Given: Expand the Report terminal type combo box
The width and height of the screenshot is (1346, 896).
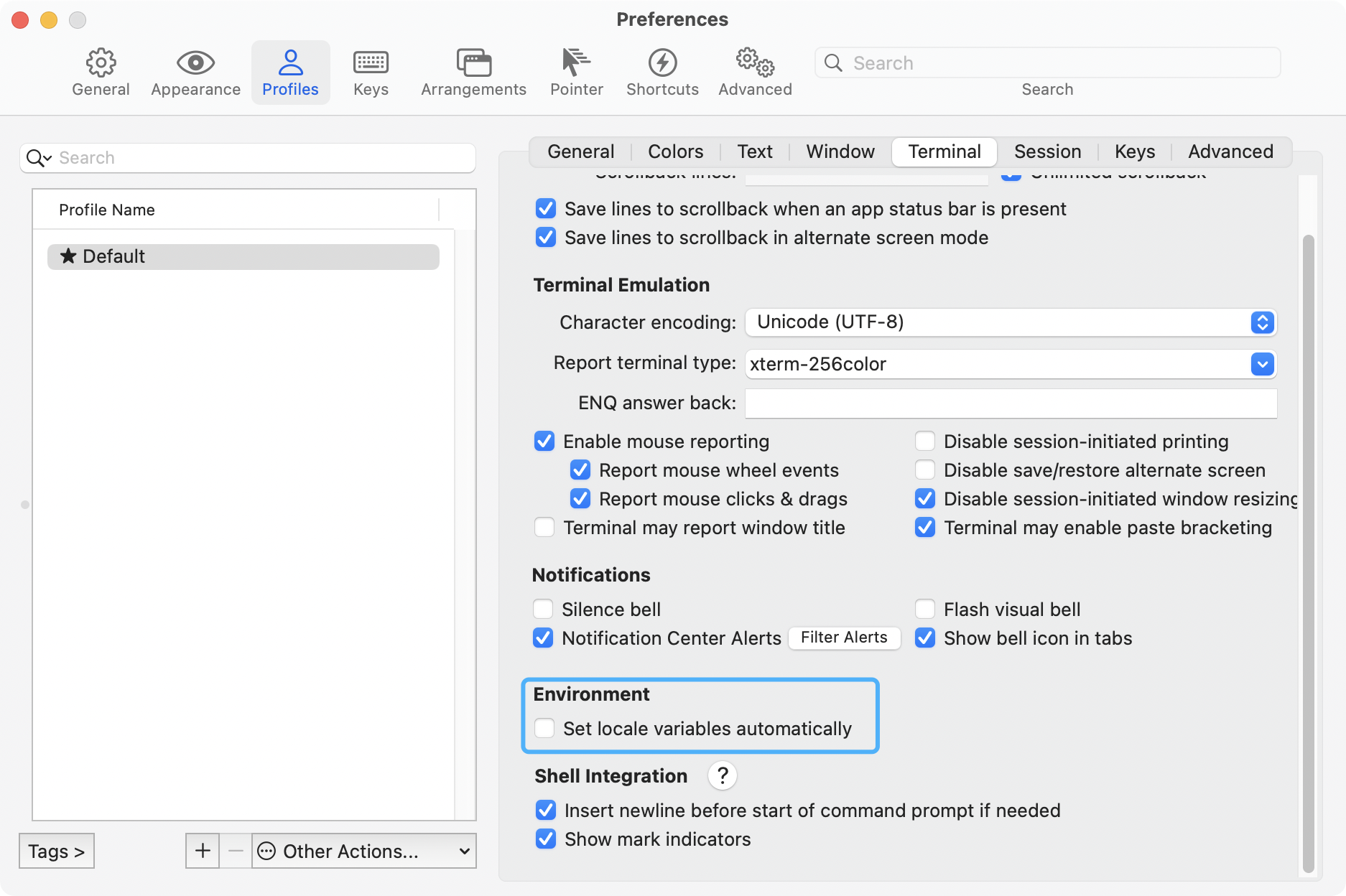Looking at the screenshot, I should click(x=1262, y=364).
